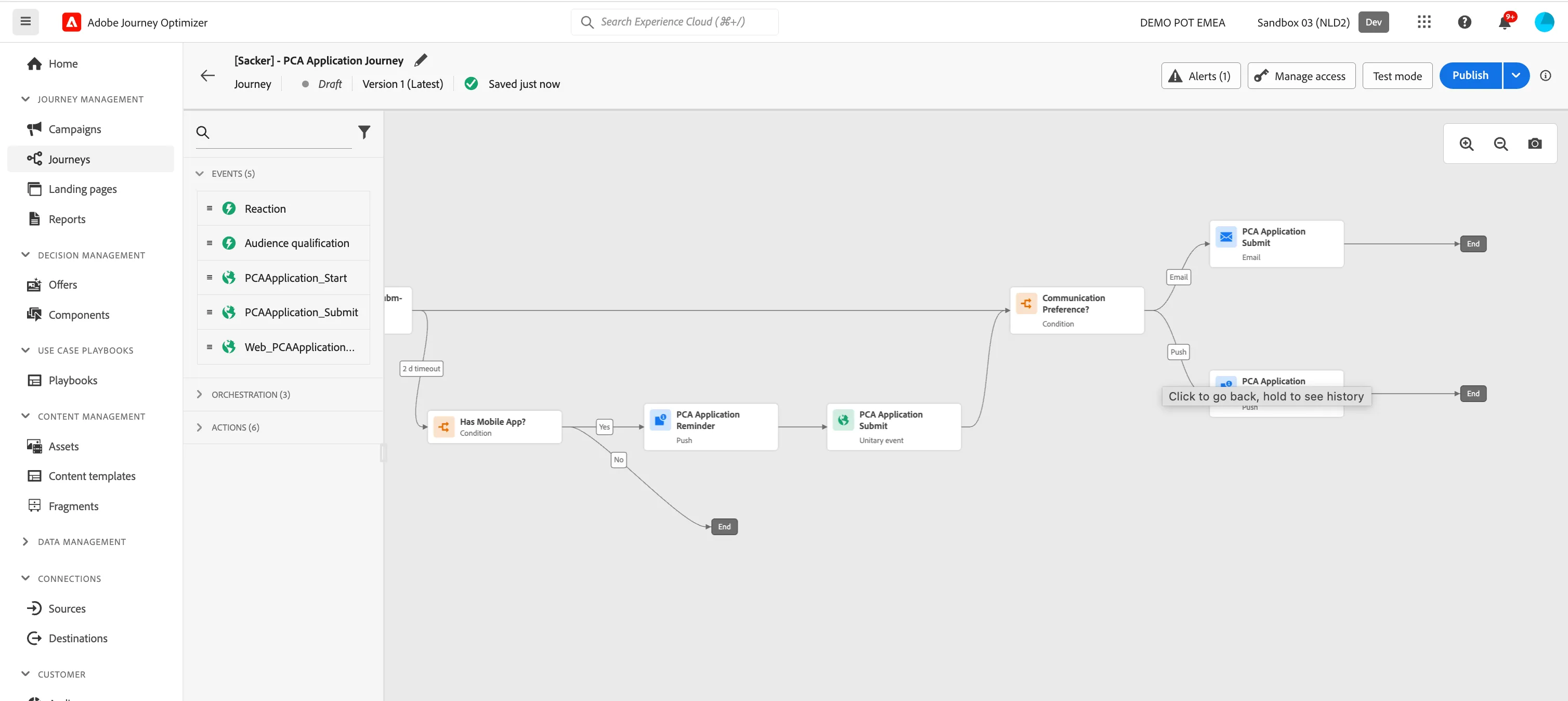Click the Search Experience Cloud field
Viewport: 1568px width, 701px height.
674,22
